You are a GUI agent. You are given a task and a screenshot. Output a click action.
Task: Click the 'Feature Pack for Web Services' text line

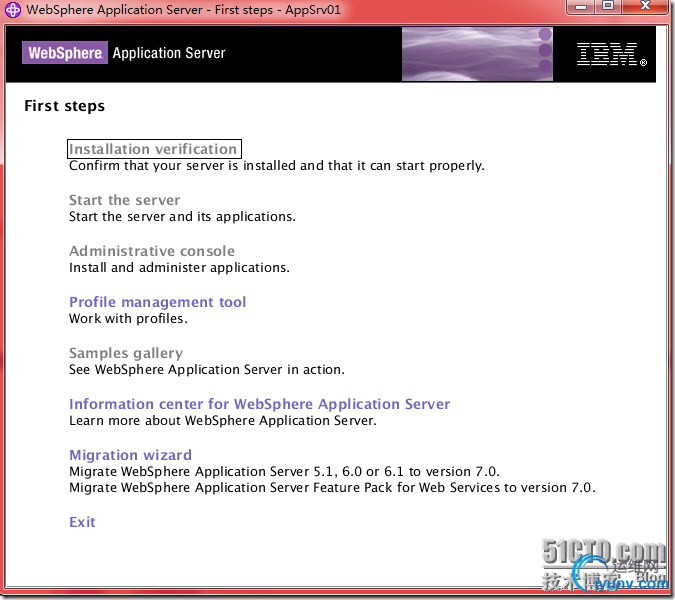[332, 488]
